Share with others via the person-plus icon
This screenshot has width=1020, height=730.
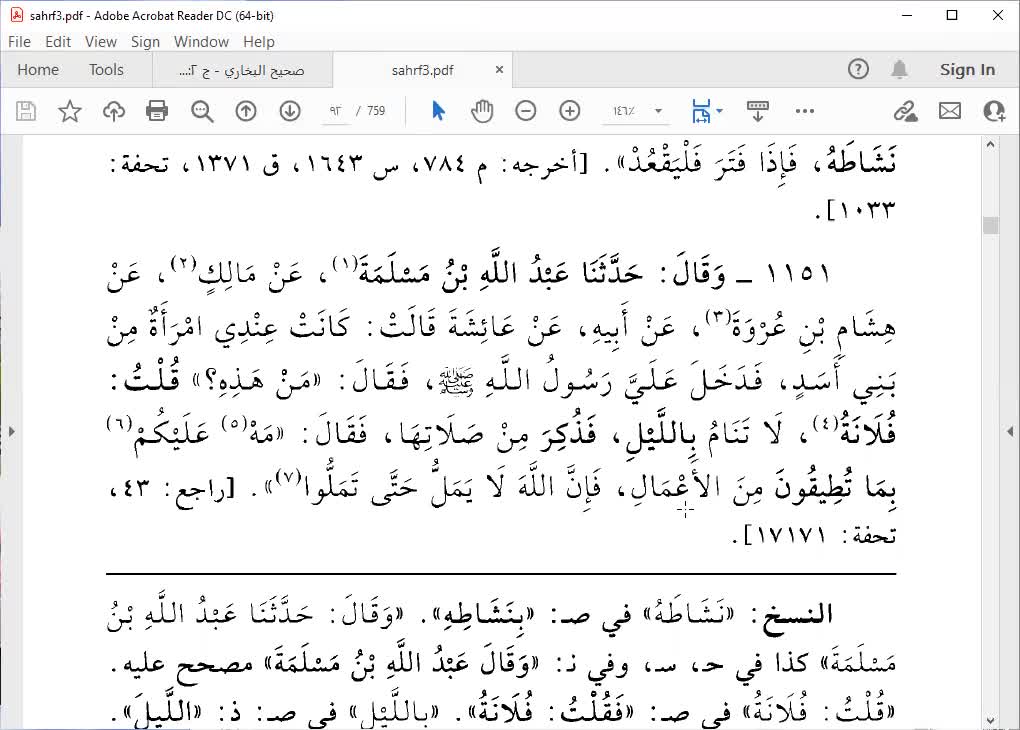tap(994, 111)
